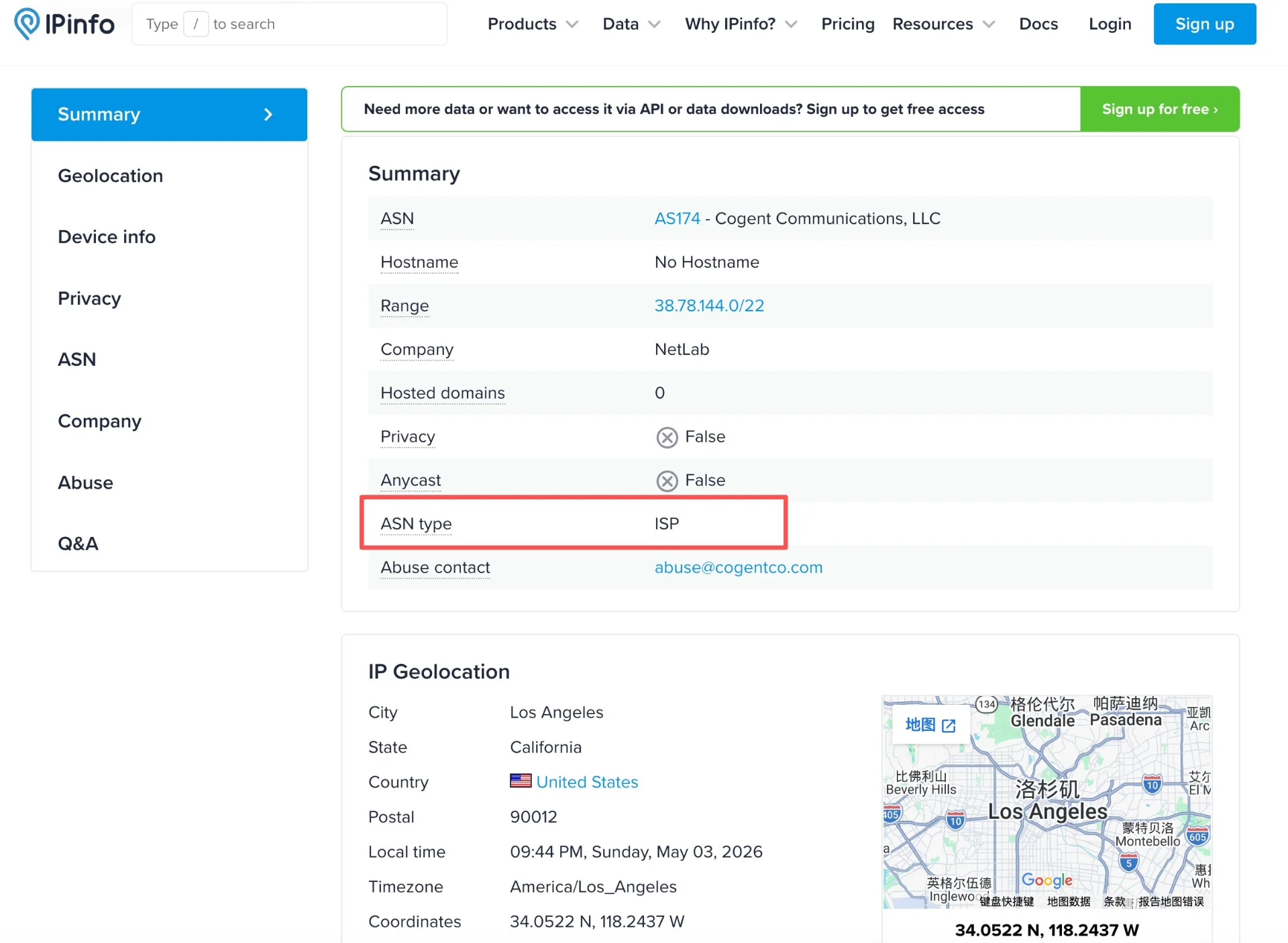Click the Abuse contact label
The width and height of the screenshot is (1288, 943).
(435, 568)
